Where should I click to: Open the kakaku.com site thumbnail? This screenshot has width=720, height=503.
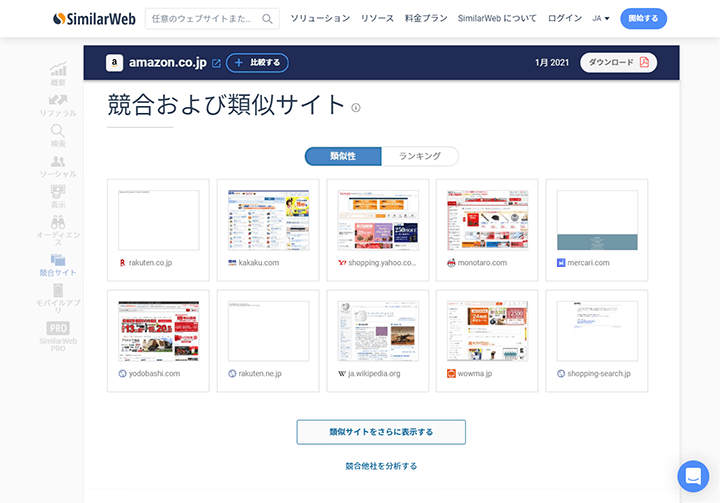[268, 219]
